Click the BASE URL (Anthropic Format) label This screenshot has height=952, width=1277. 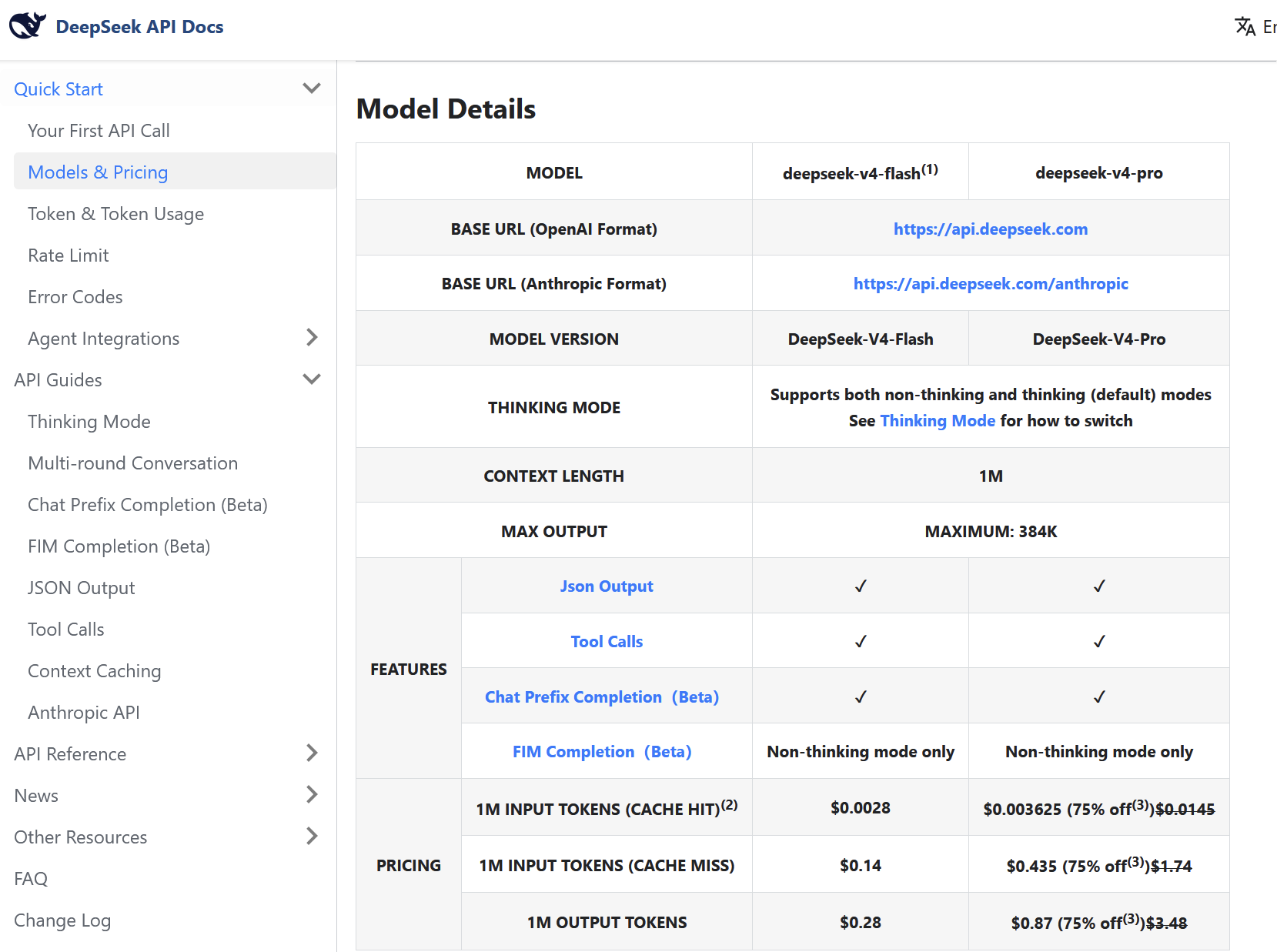click(554, 283)
